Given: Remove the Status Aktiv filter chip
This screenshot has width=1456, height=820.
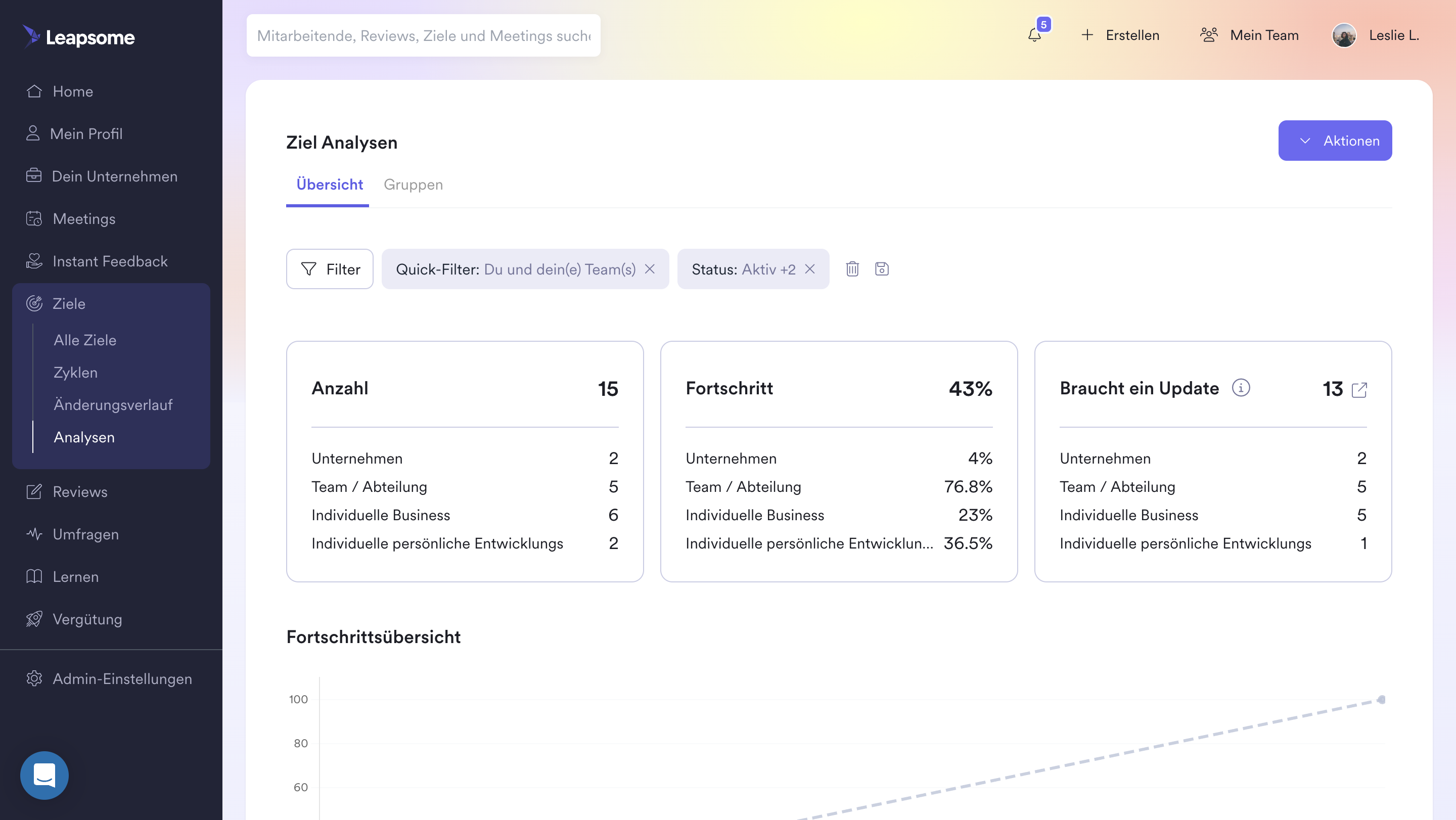Looking at the screenshot, I should coord(810,269).
